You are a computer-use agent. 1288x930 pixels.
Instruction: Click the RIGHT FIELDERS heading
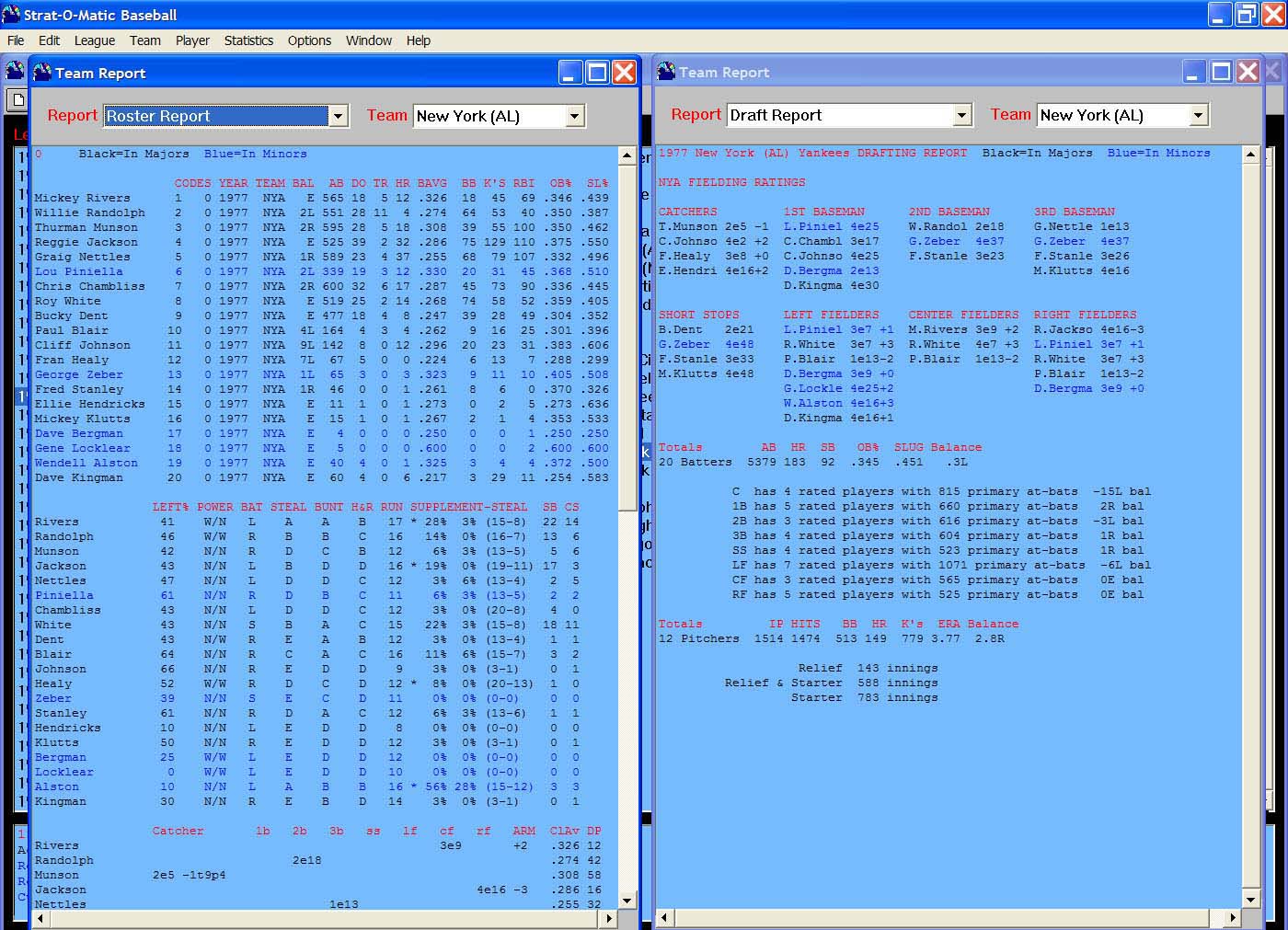[x=1085, y=315]
